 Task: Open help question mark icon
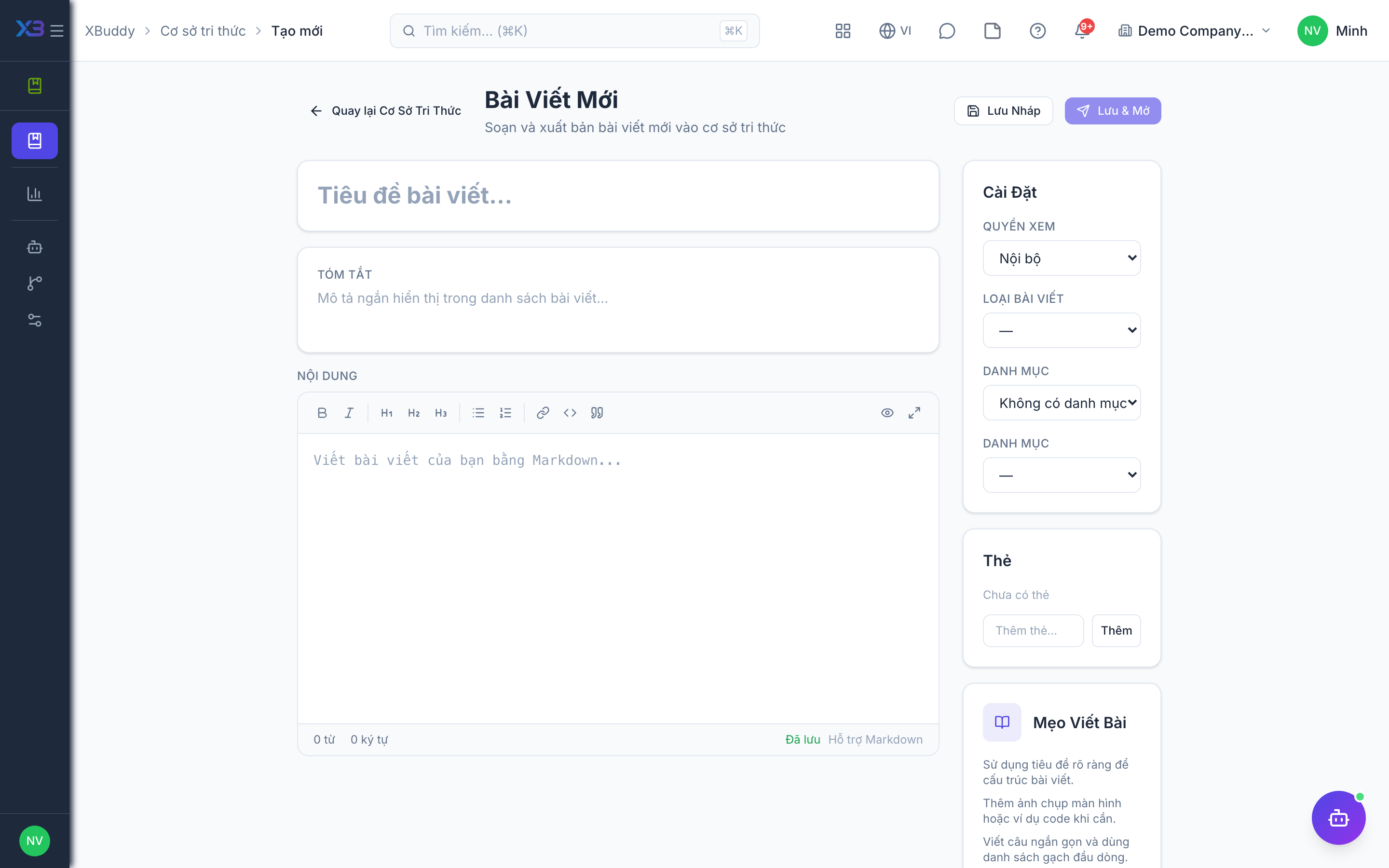point(1038,31)
